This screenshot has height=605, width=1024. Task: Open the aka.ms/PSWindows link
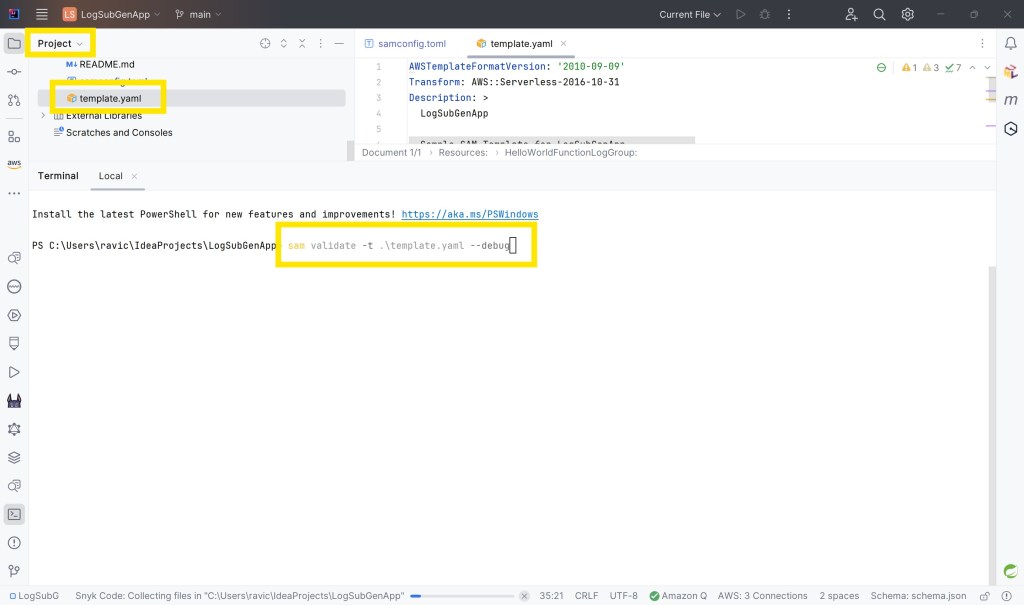(470, 214)
